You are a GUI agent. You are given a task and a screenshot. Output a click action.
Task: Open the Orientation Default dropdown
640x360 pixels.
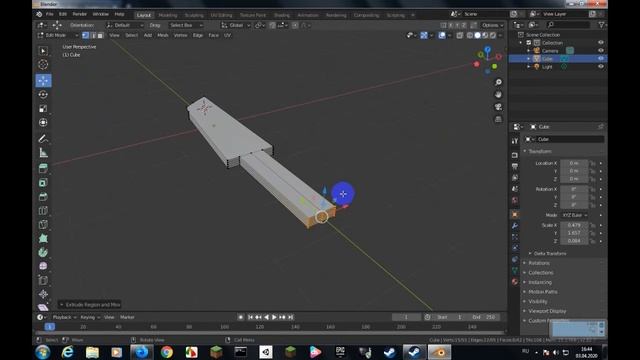(124, 25)
